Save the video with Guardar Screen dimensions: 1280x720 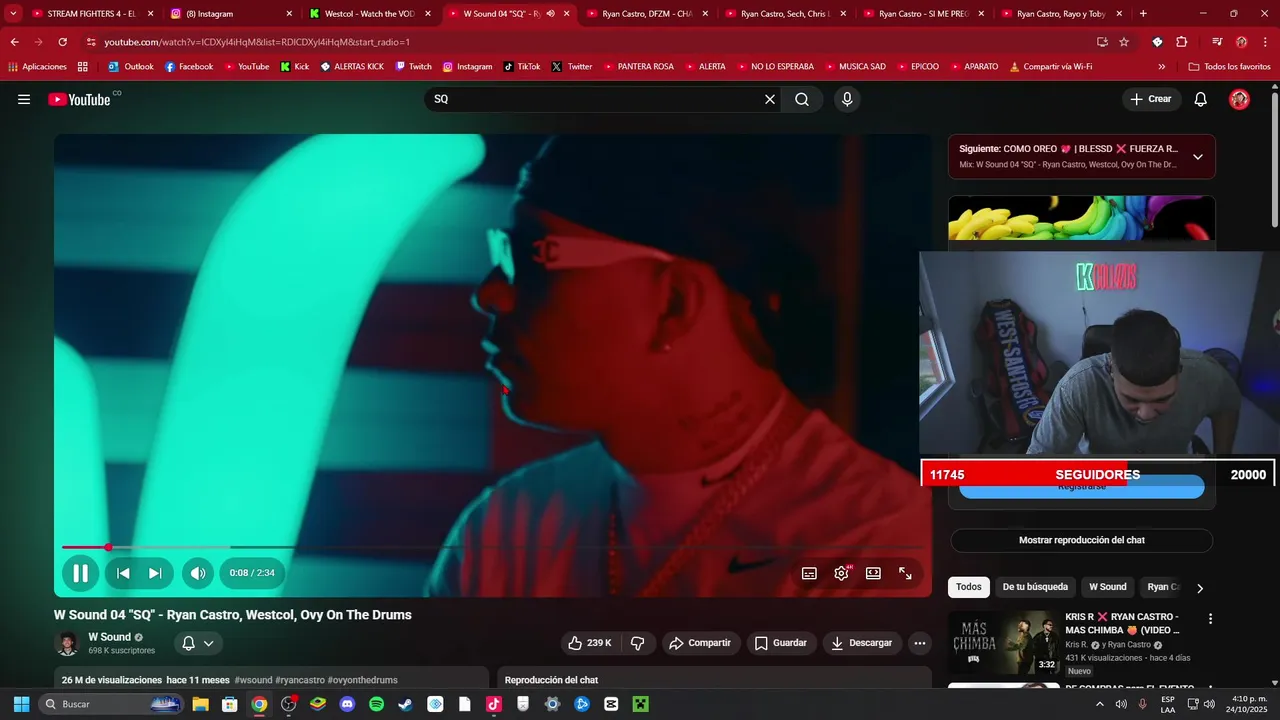click(x=780, y=643)
